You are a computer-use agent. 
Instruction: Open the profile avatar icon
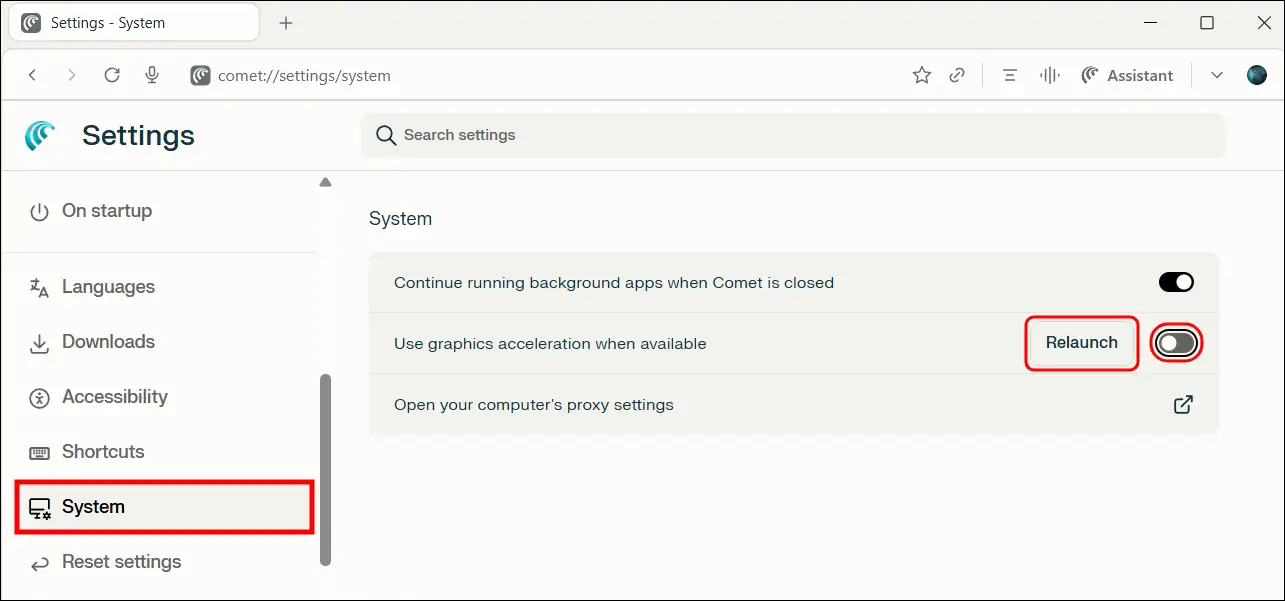pyautogui.click(x=1257, y=75)
